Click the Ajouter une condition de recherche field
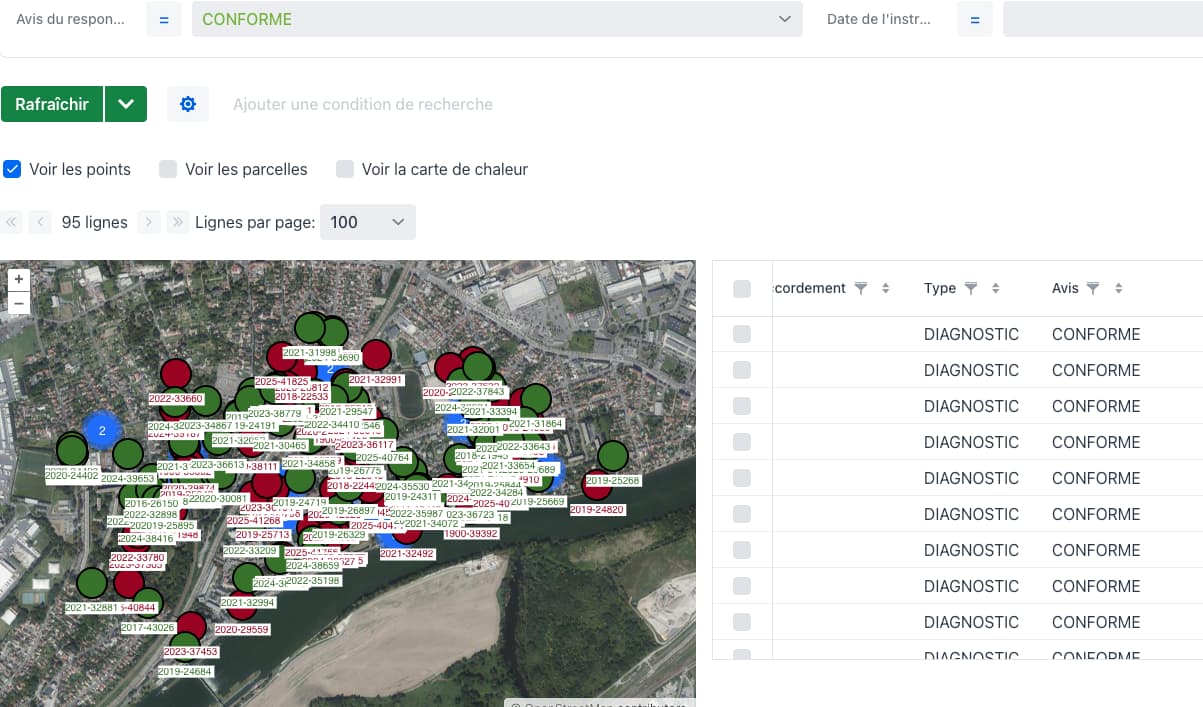Screen dimensions: 1203x707 coord(363,104)
